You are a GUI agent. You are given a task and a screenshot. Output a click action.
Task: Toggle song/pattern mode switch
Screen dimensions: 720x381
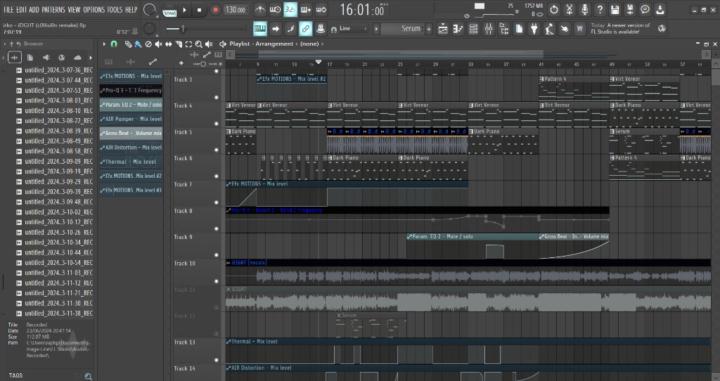click(x=170, y=10)
